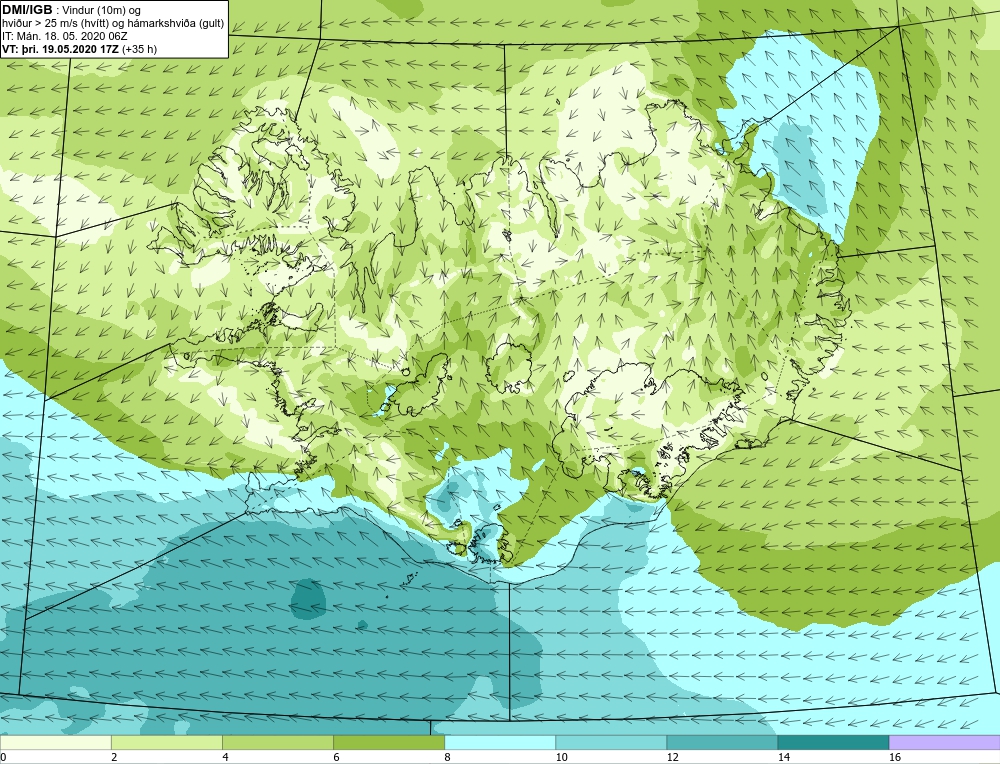Click the 'VT: þri. 19.05.2020 17Z' valid time
The width and height of the screenshot is (1000, 764).
(62, 49)
